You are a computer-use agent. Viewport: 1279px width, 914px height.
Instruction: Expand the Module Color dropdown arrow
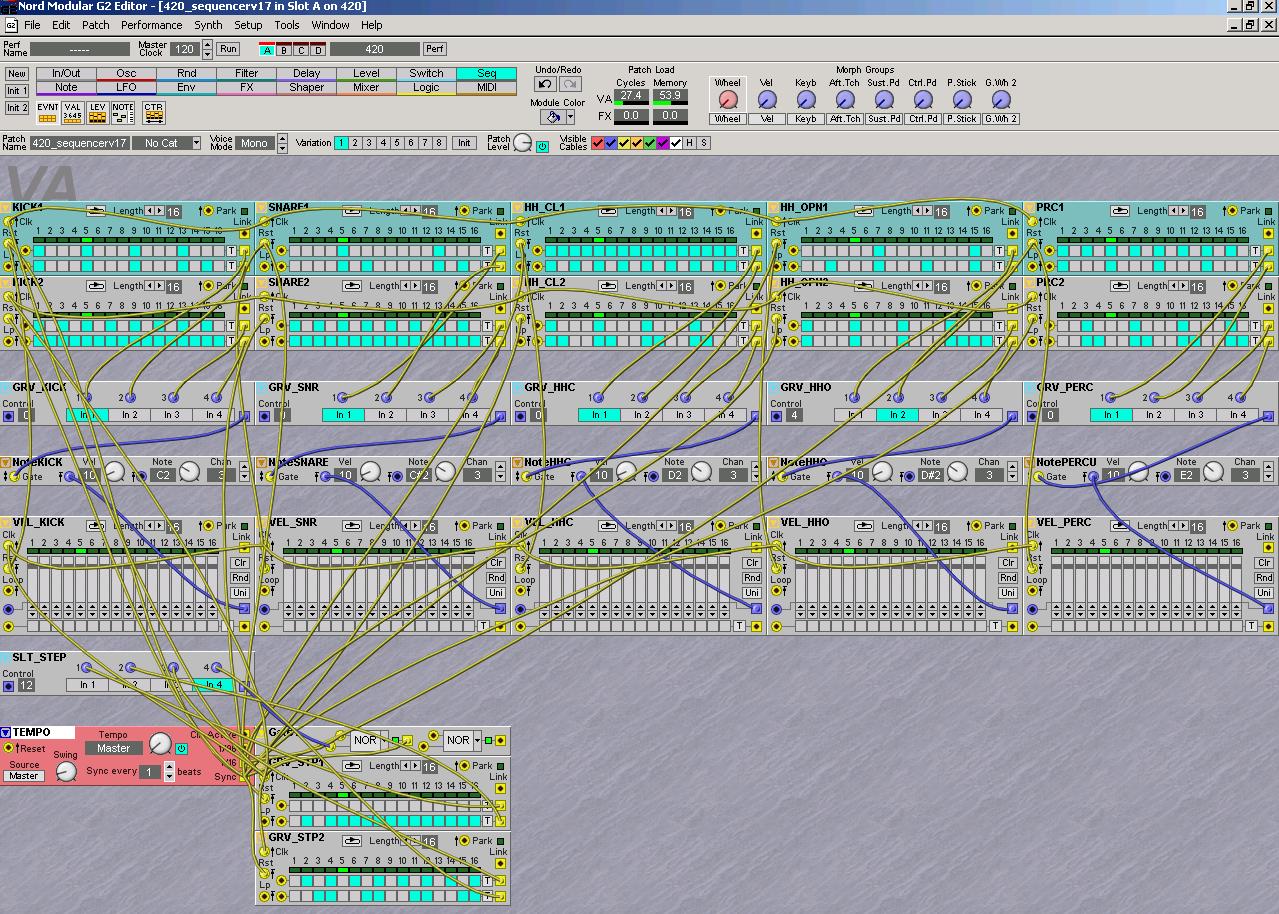coord(570,117)
